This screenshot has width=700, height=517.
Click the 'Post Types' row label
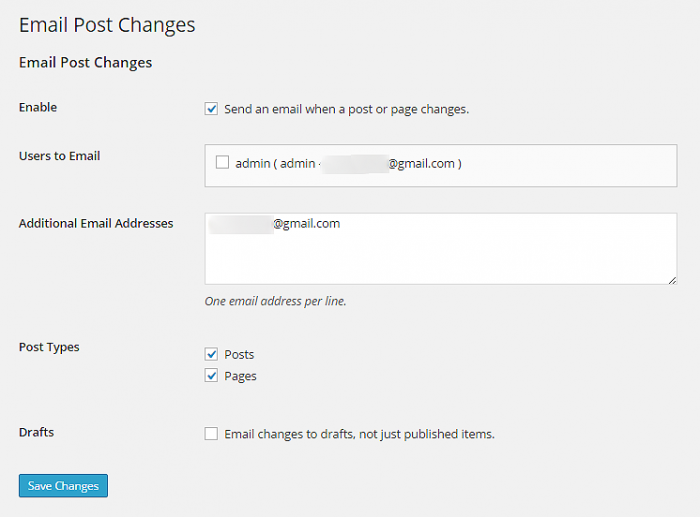(x=49, y=347)
